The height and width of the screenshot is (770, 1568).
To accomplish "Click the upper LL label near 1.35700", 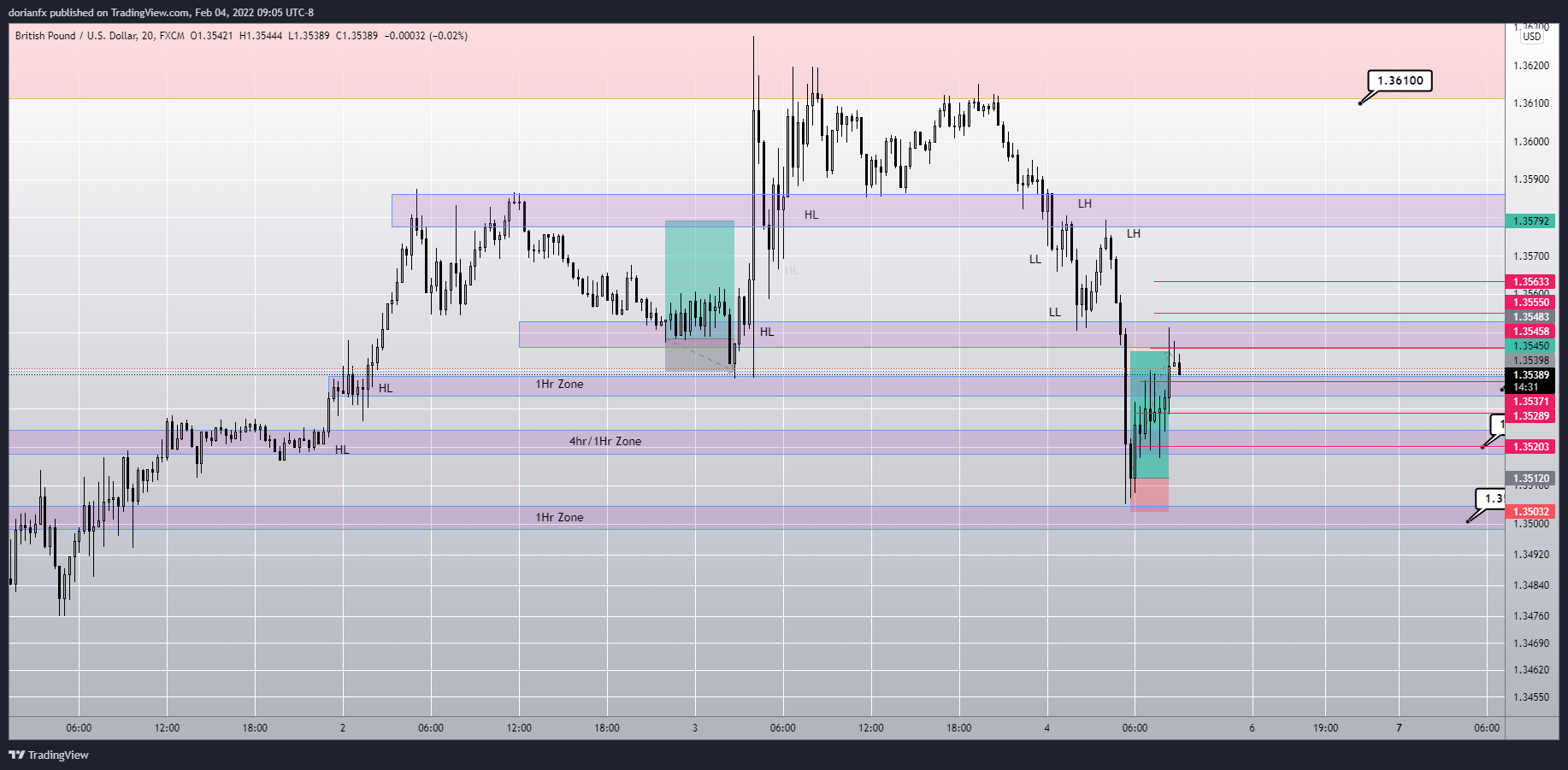I will coord(1035,259).
